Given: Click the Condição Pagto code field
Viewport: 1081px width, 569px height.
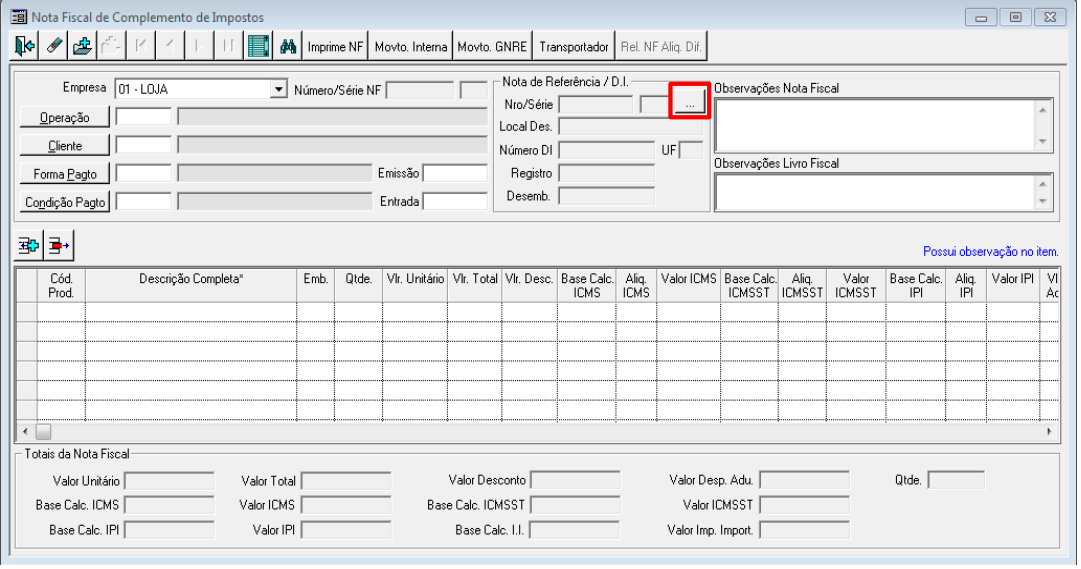Looking at the screenshot, I should (143, 201).
